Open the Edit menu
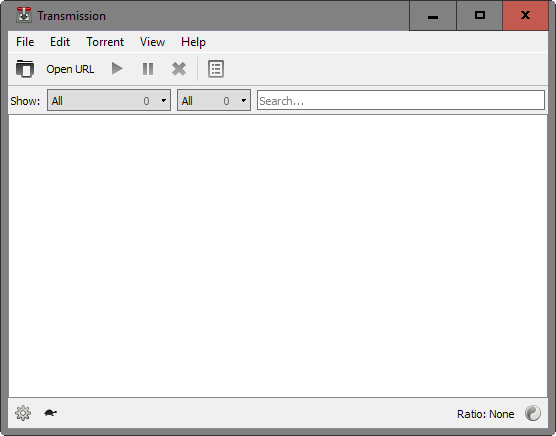Viewport: 556px width, 436px height. tap(60, 42)
